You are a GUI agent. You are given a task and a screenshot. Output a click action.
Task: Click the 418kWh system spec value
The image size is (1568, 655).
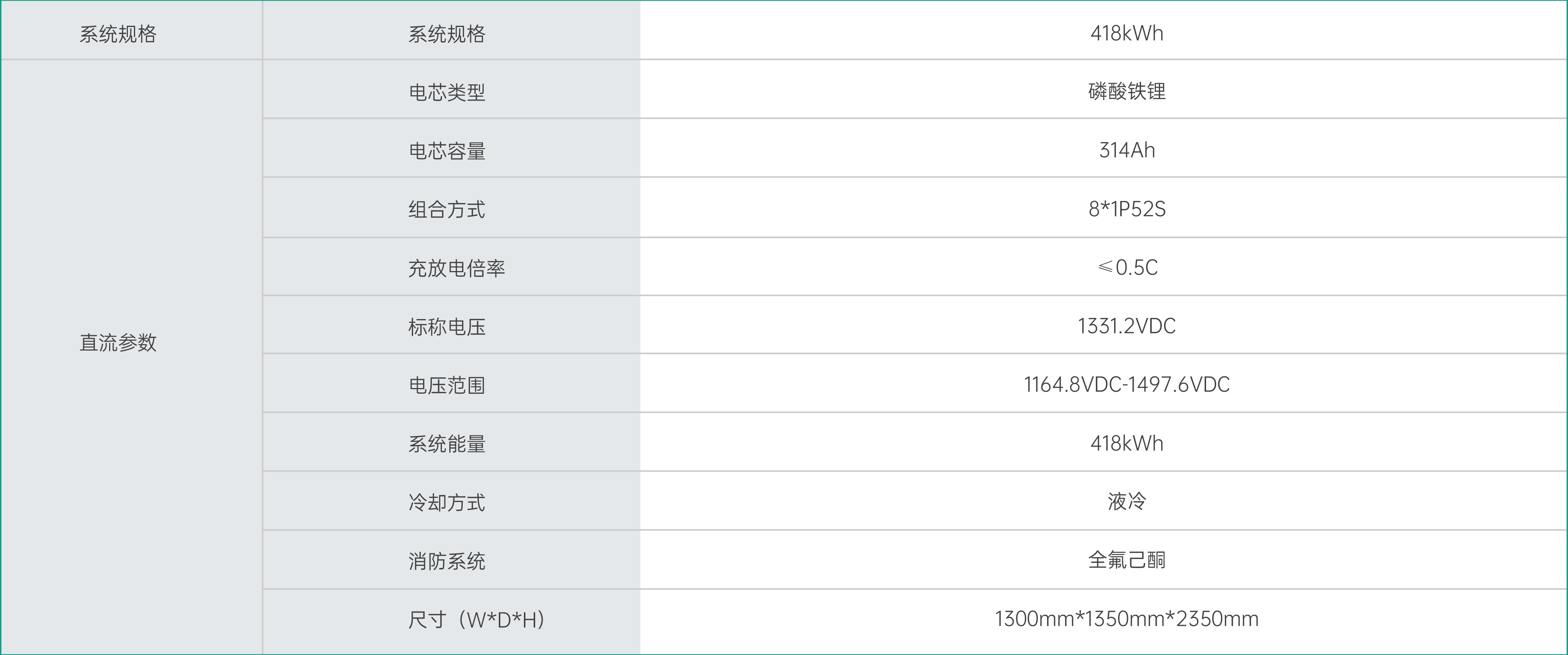tap(1127, 33)
